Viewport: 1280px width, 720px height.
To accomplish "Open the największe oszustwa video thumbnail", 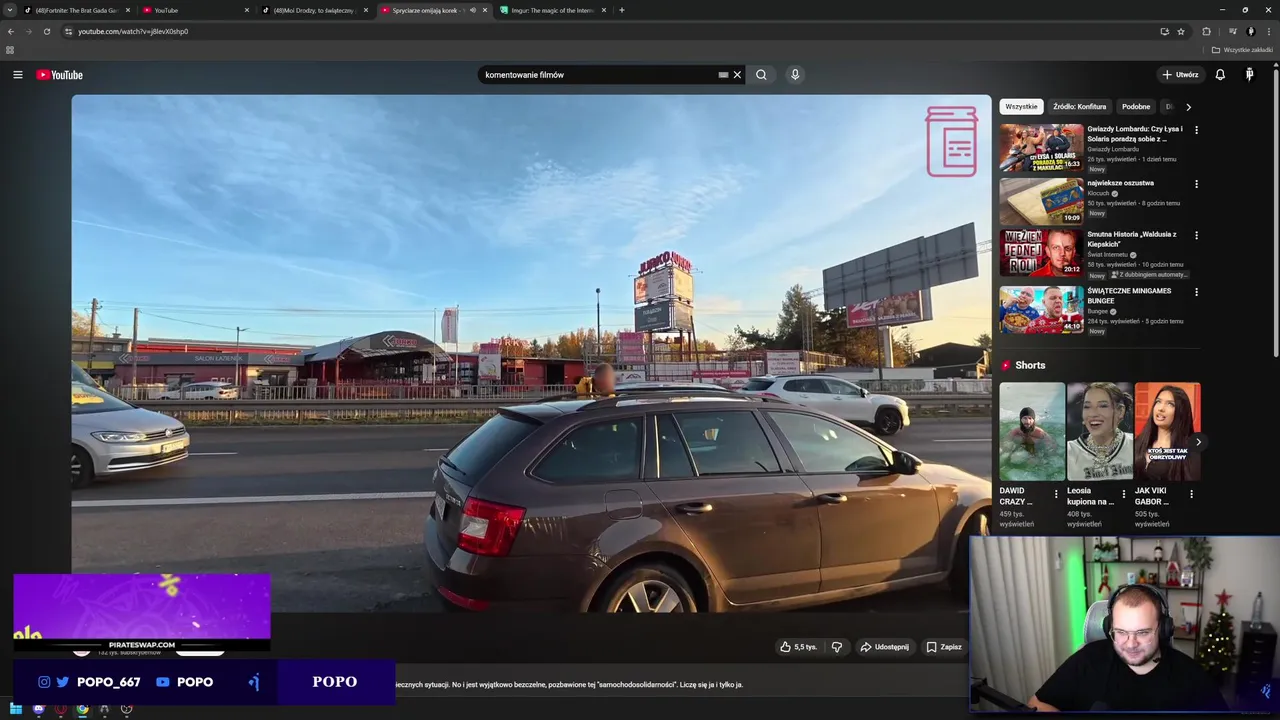I will 1041,201.
